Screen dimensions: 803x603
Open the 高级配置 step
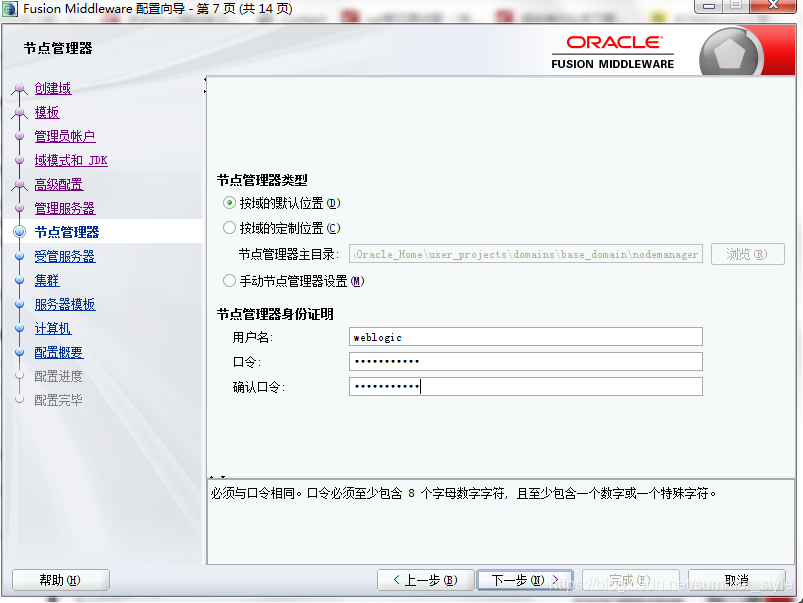pyautogui.click(x=58, y=184)
